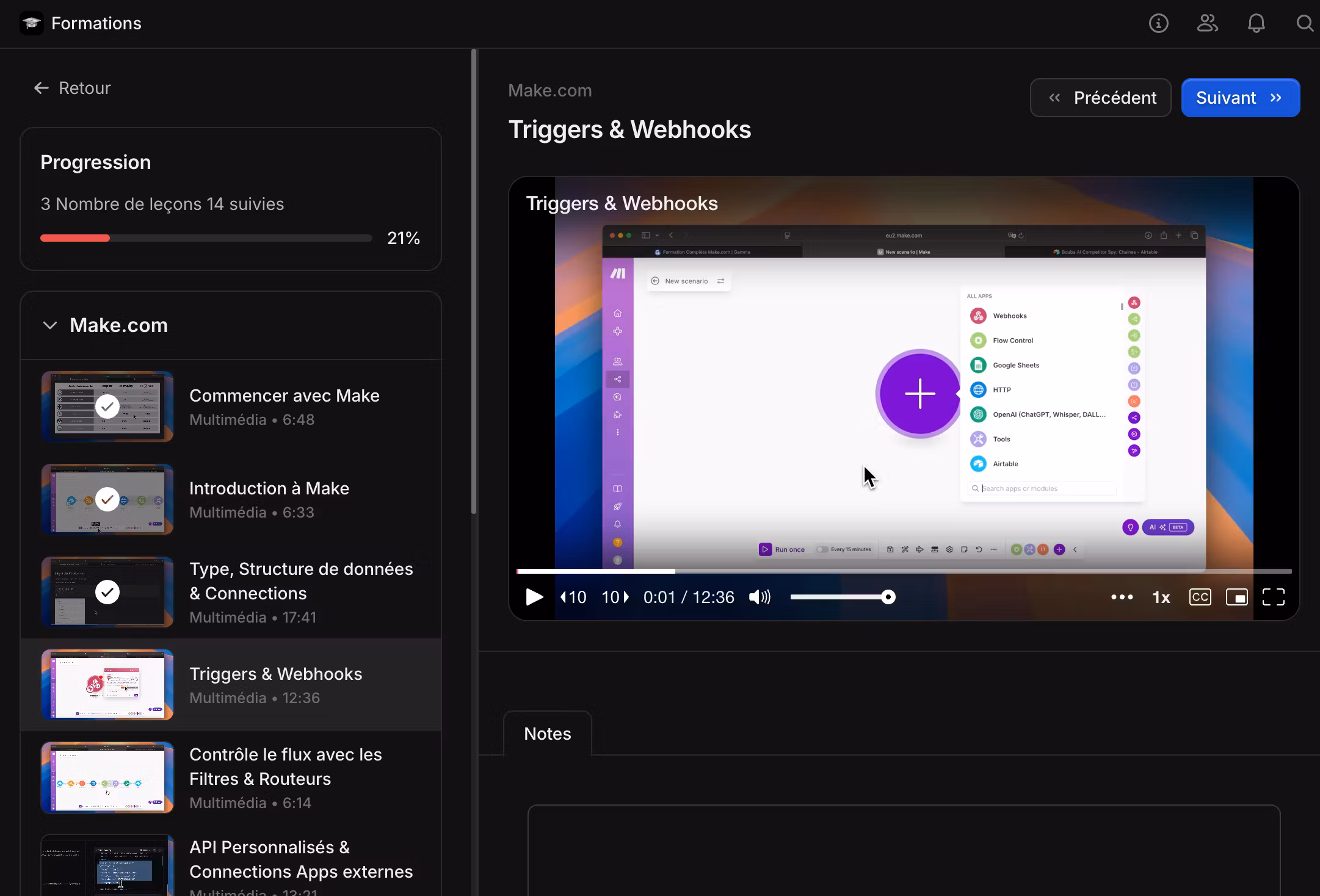Play the Triggers & Webhooks video

pos(534,597)
